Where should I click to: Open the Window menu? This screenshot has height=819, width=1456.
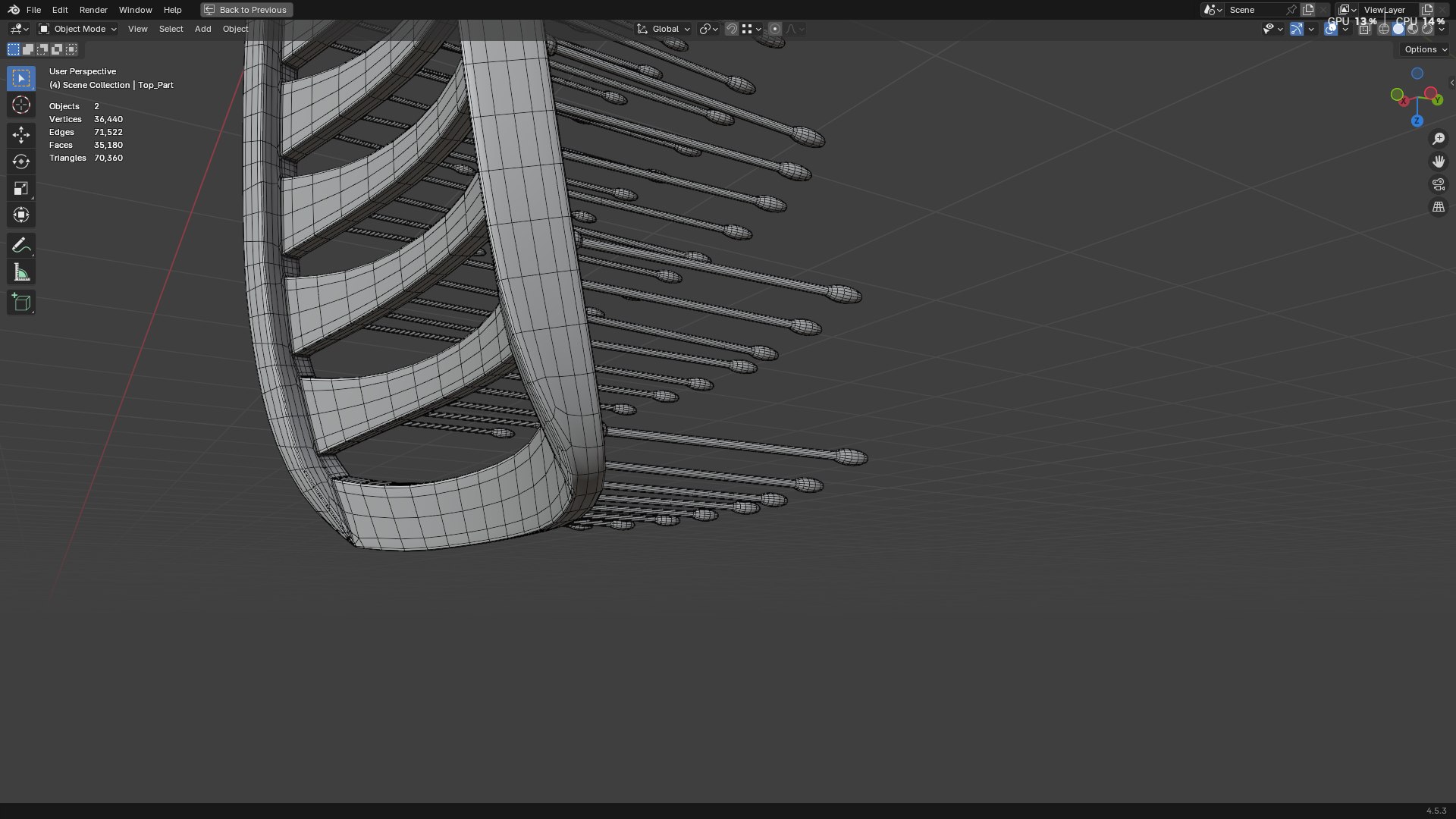tap(135, 10)
